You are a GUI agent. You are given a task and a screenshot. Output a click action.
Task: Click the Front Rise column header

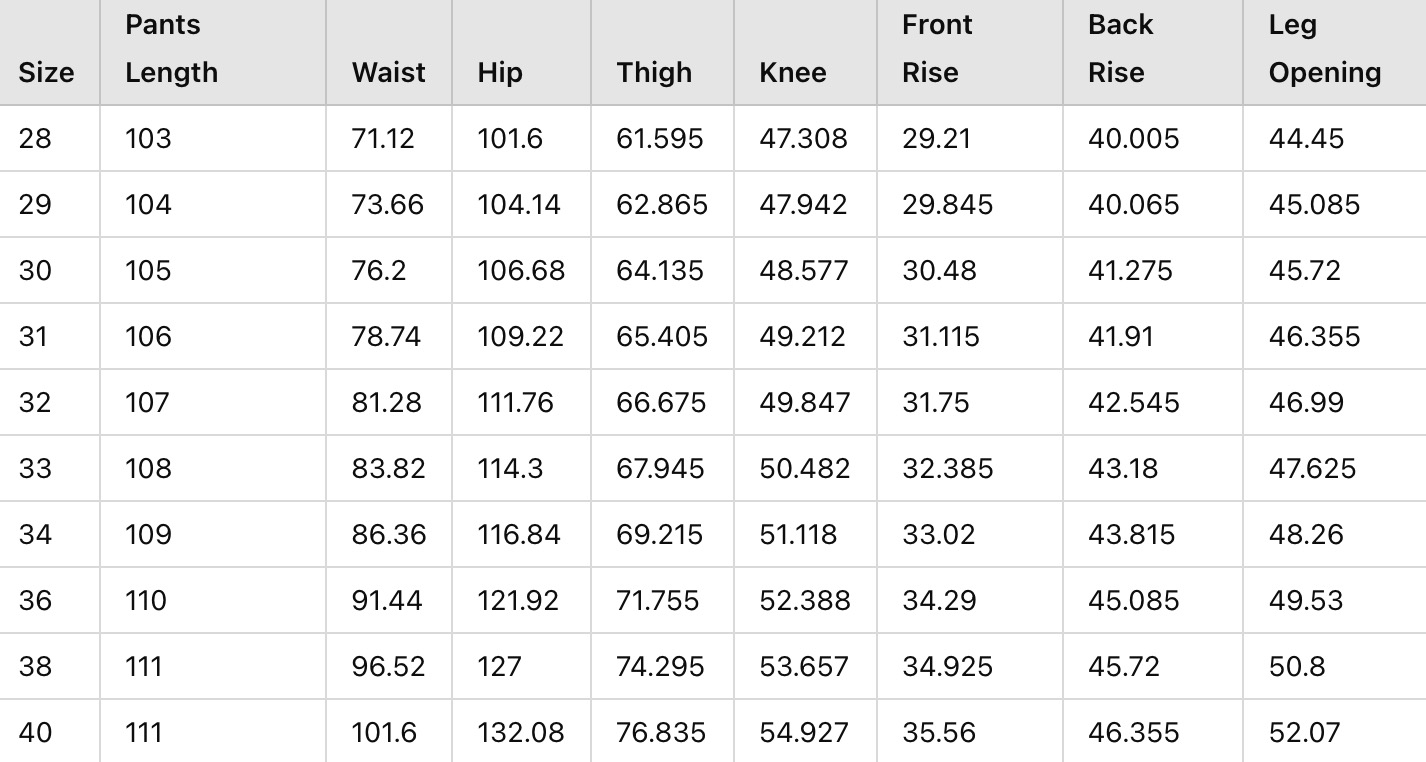coord(937,49)
